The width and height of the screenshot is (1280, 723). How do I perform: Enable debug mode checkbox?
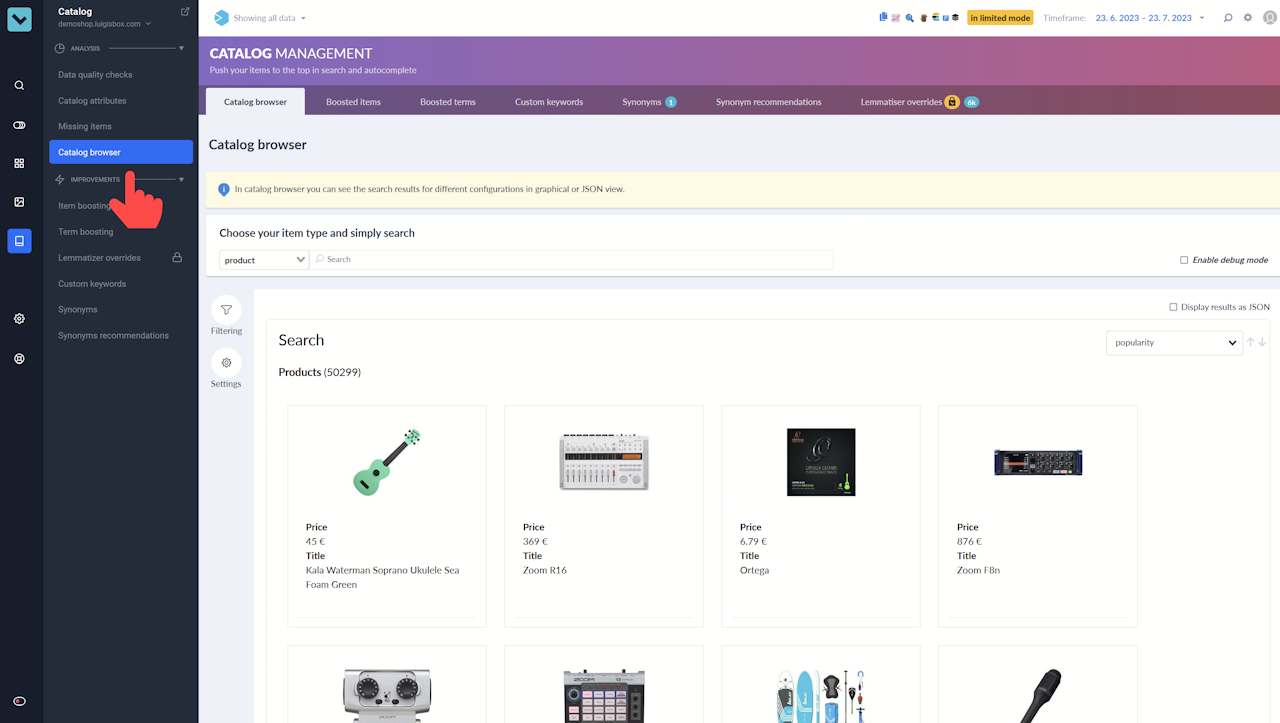(1184, 260)
